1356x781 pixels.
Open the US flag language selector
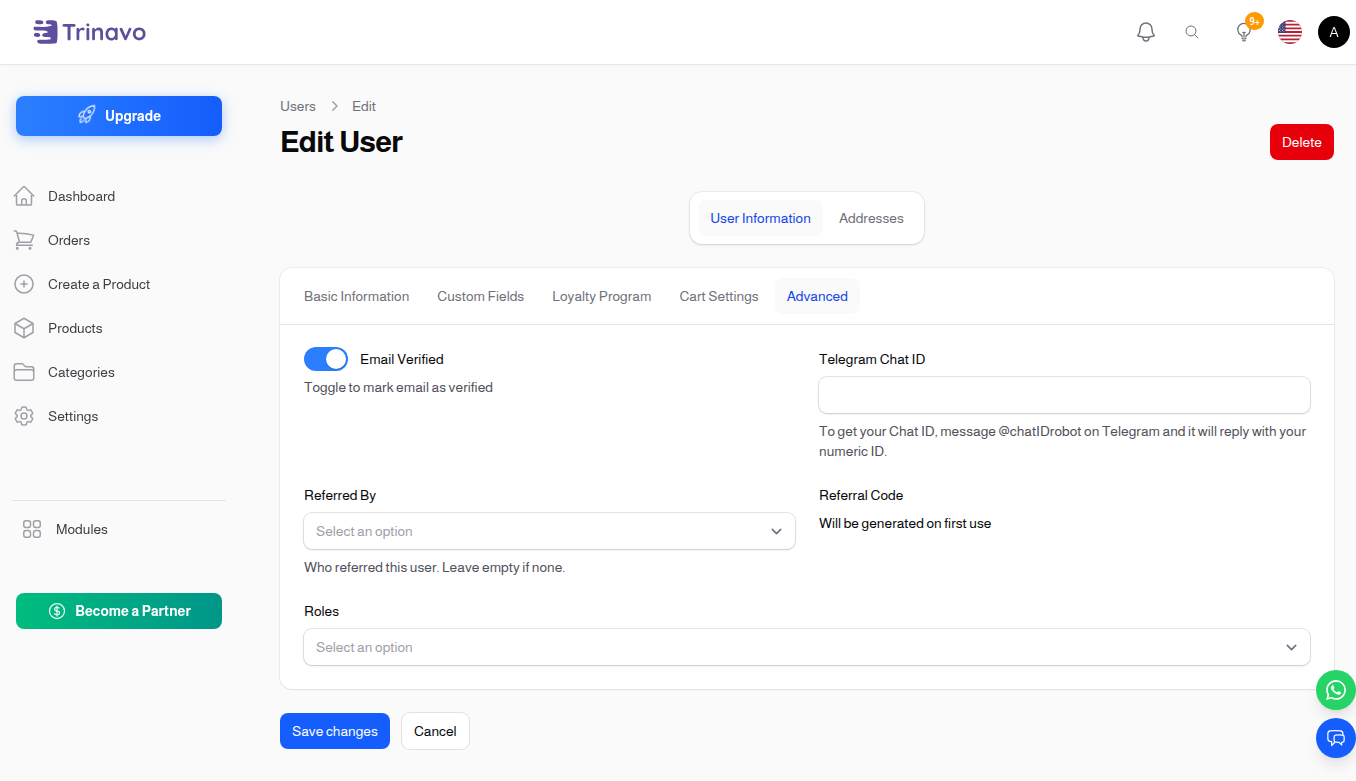point(1290,32)
